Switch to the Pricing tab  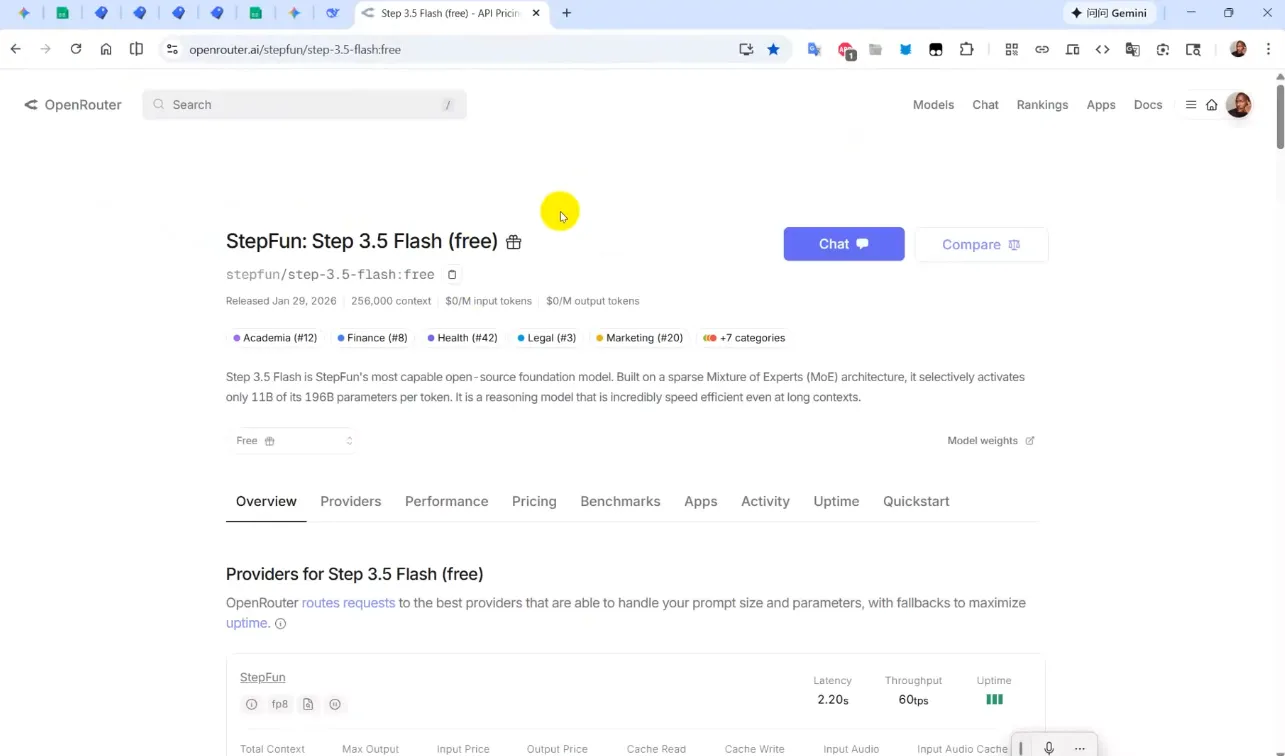point(533,501)
